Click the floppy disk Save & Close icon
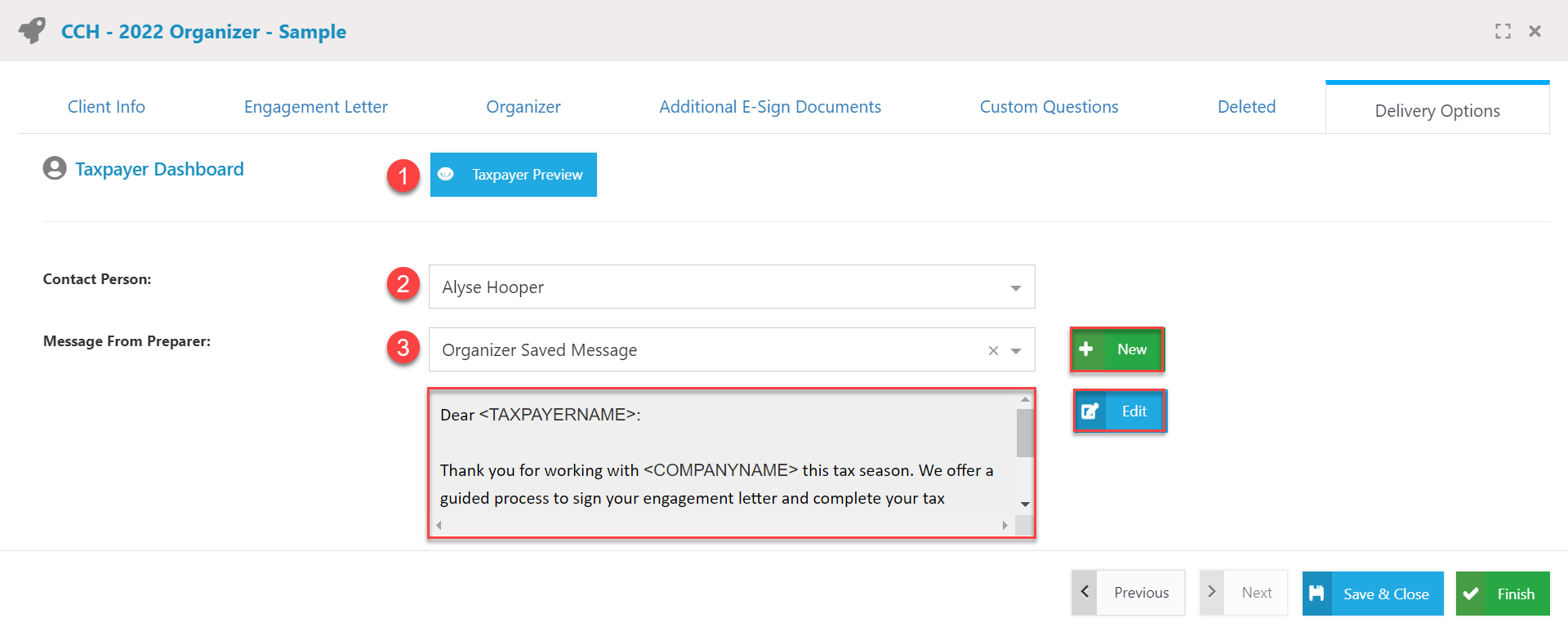 (x=1316, y=594)
